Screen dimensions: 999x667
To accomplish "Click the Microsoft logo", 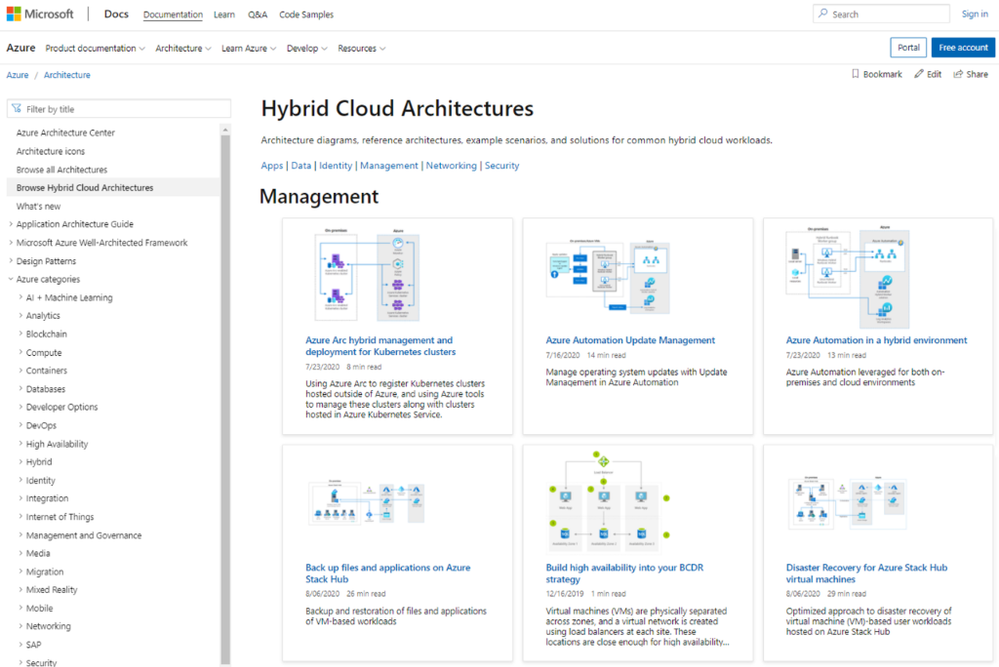I will (x=40, y=14).
